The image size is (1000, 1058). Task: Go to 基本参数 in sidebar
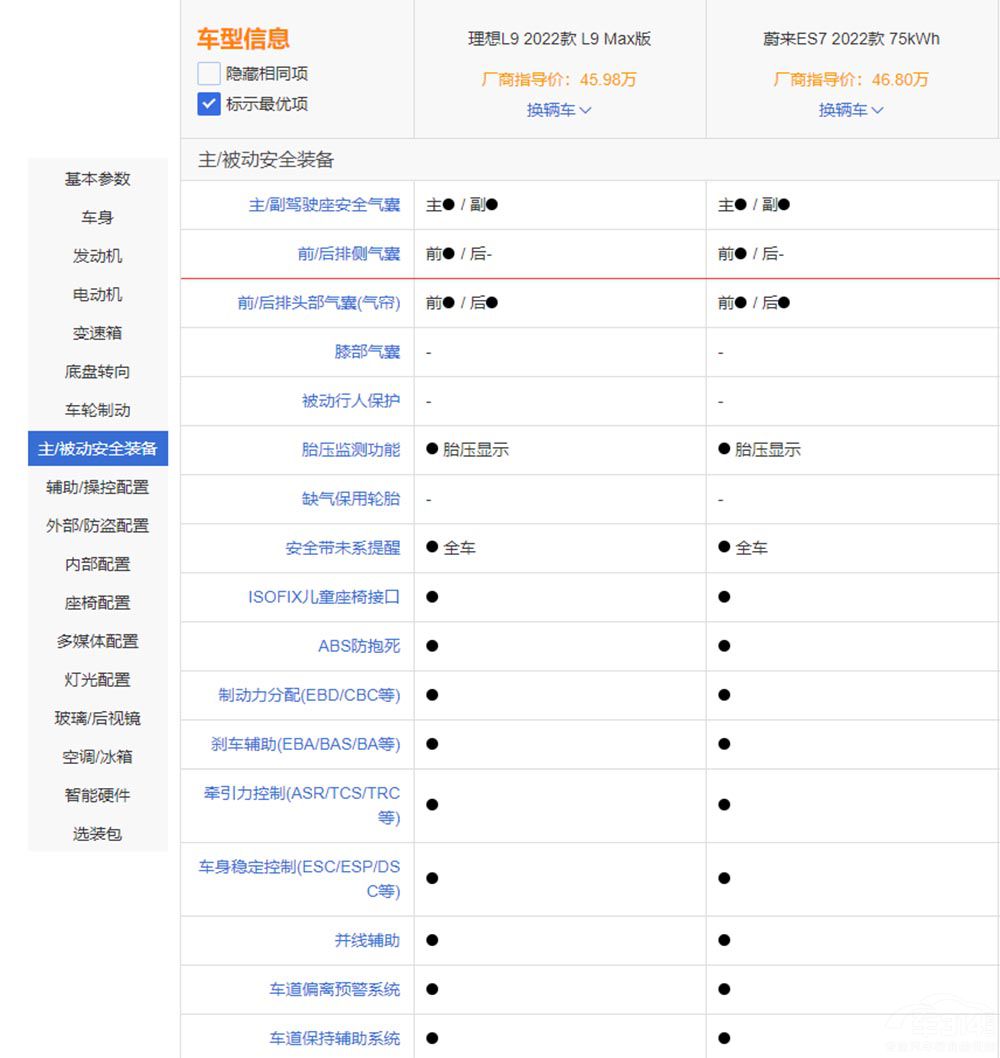(98, 179)
